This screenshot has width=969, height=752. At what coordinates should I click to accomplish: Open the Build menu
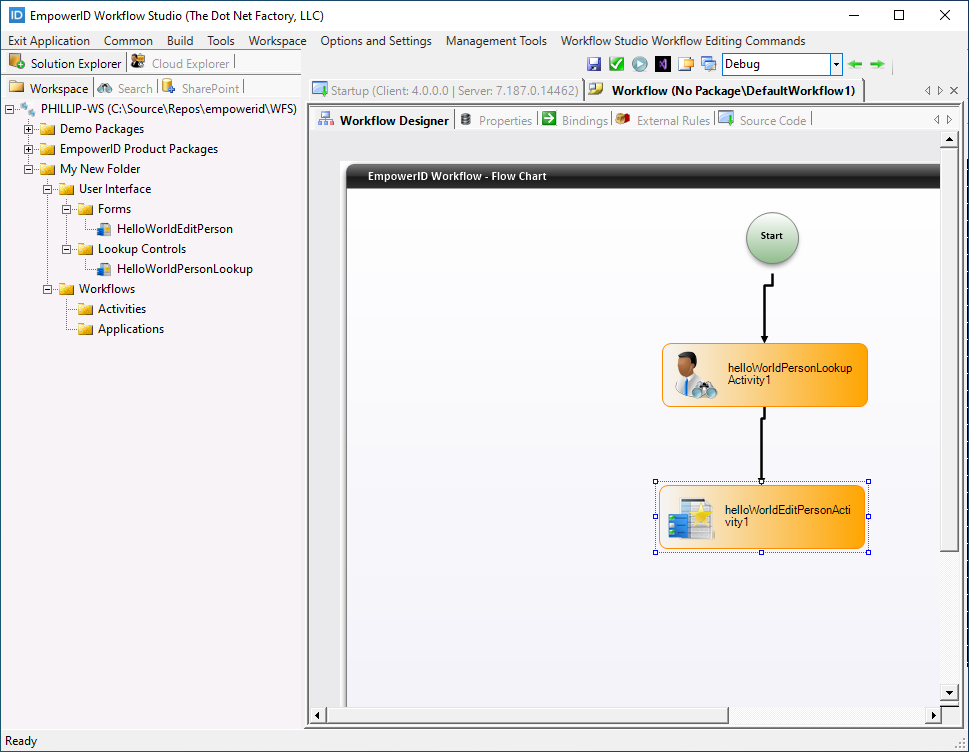click(x=180, y=41)
